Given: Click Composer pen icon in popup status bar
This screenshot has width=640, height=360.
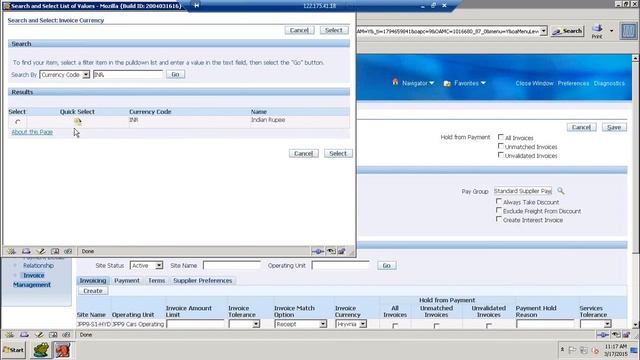Looking at the screenshot, I should [x=41, y=251].
